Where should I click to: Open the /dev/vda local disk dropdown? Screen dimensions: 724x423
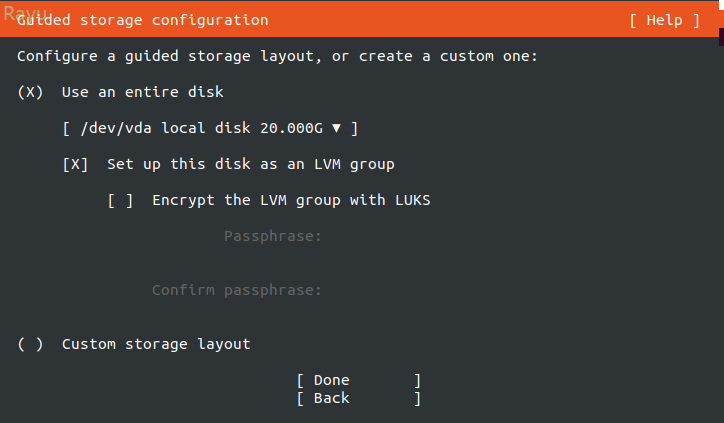210,128
